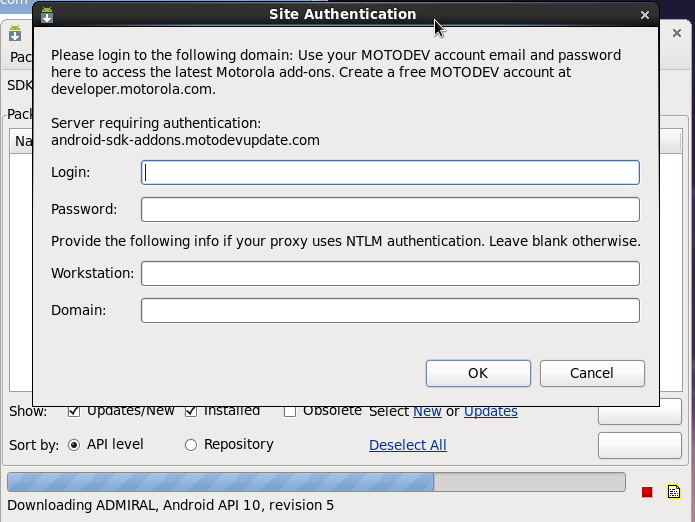
Task: Stop the download with the red button
Action: coord(647,492)
